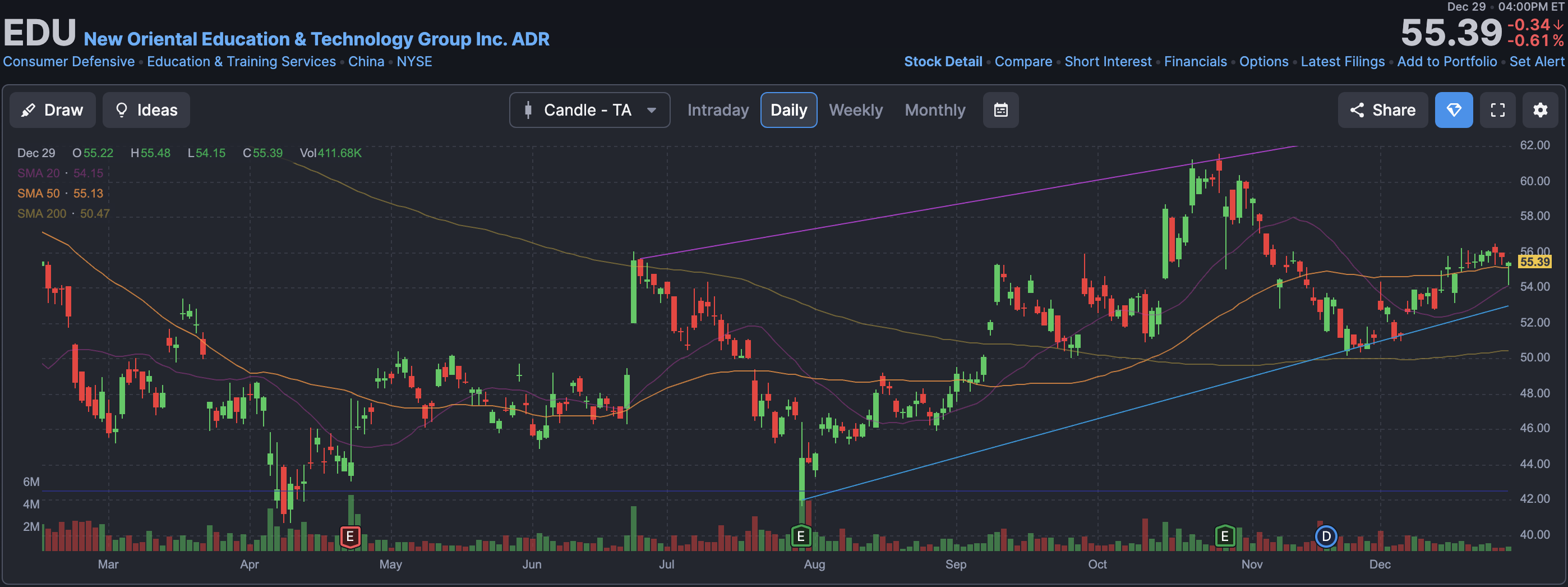The width and height of the screenshot is (1568, 587).
Task: Click Add to Portfolio
Action: point(1447,62)
